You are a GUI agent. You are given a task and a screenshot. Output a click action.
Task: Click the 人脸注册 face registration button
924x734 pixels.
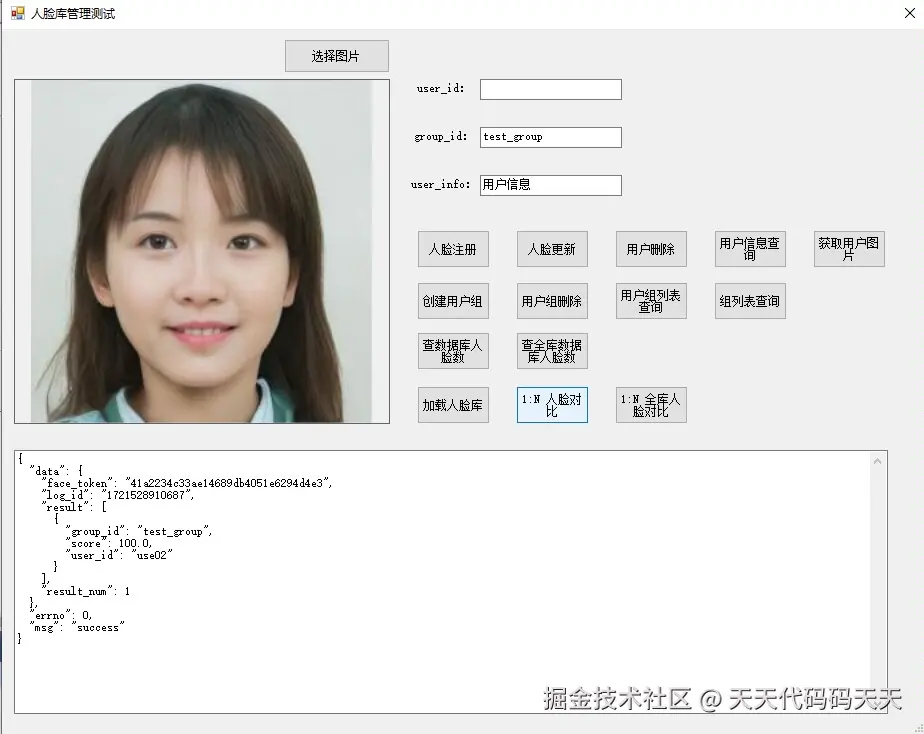click(453, 249)
